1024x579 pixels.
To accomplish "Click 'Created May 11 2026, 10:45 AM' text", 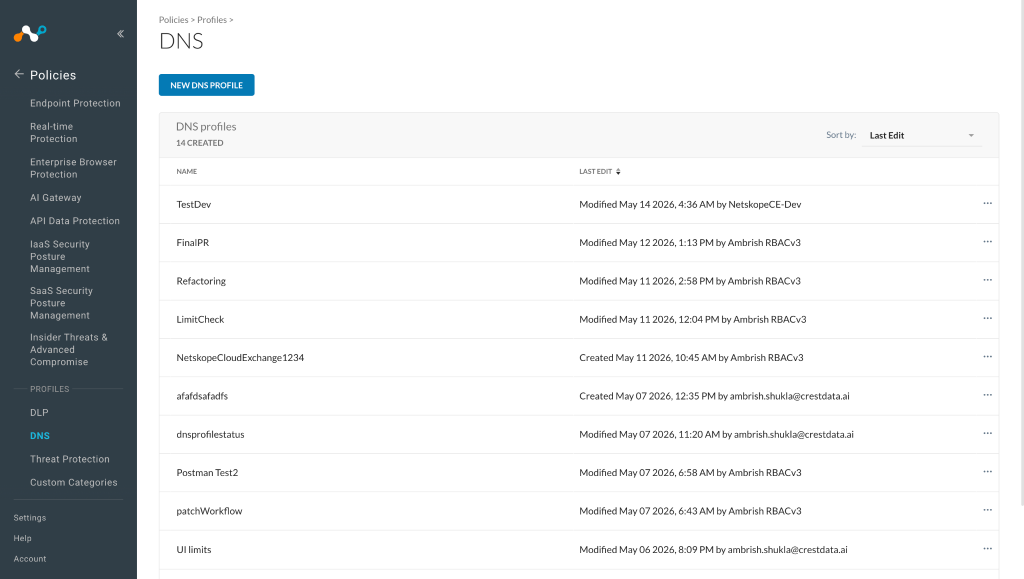I will [x=648, y=358].
